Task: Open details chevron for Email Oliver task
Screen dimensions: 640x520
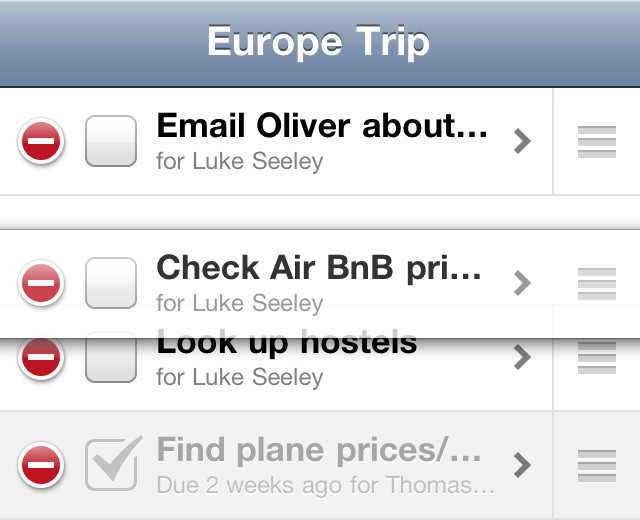Action: pyautogui.click(x=522, y=141)
